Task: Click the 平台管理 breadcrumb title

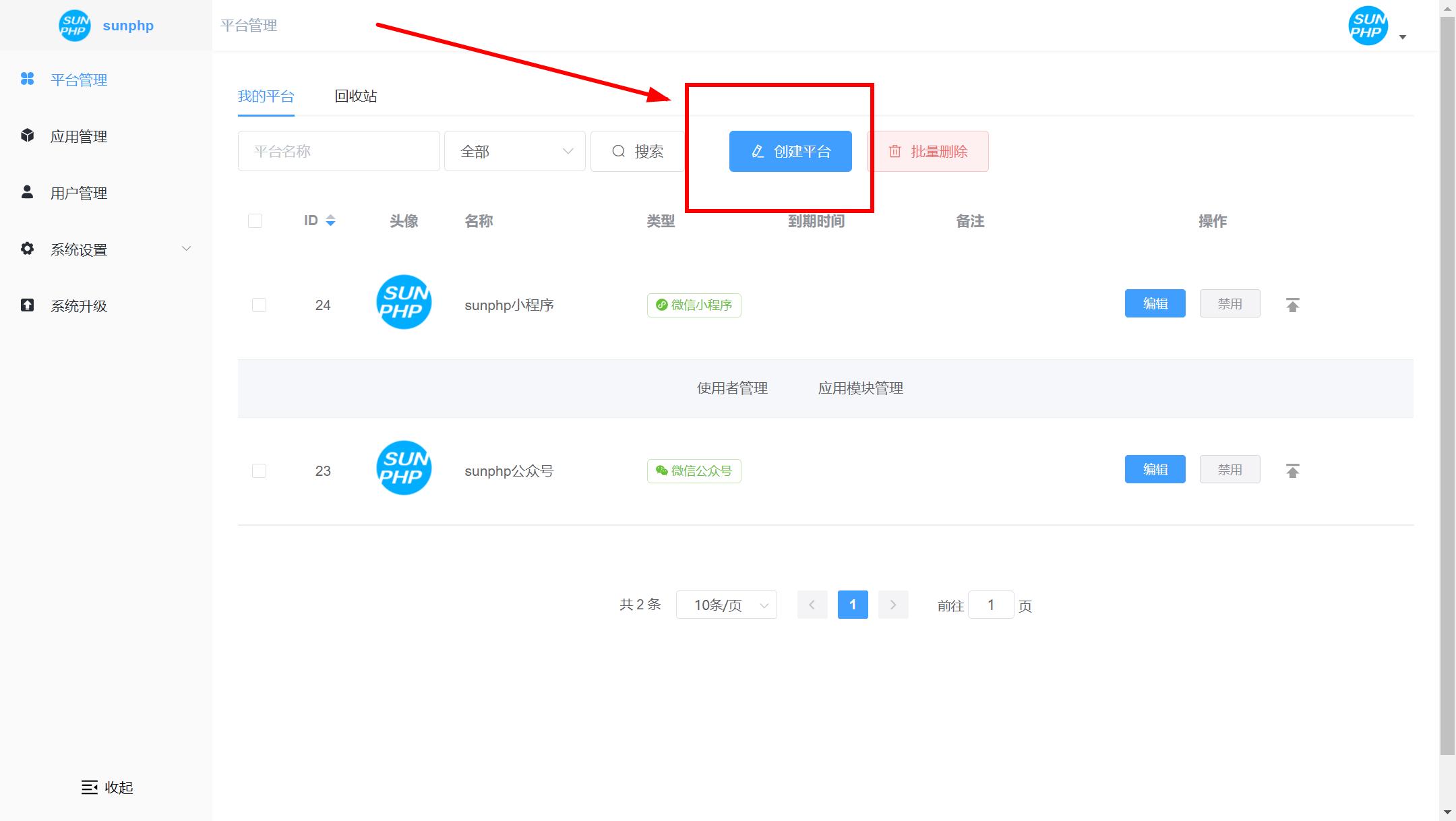Action: (249, 26)
